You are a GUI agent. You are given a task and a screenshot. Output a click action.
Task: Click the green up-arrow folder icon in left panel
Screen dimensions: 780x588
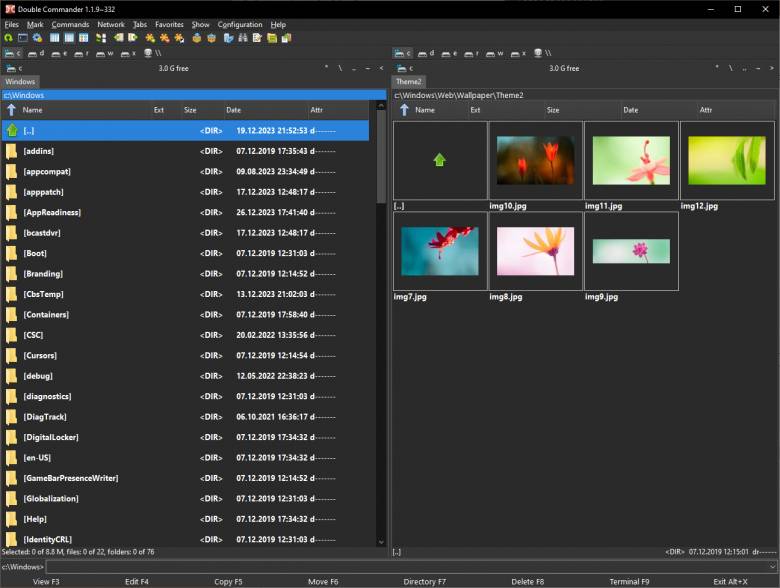pos(12,130)
